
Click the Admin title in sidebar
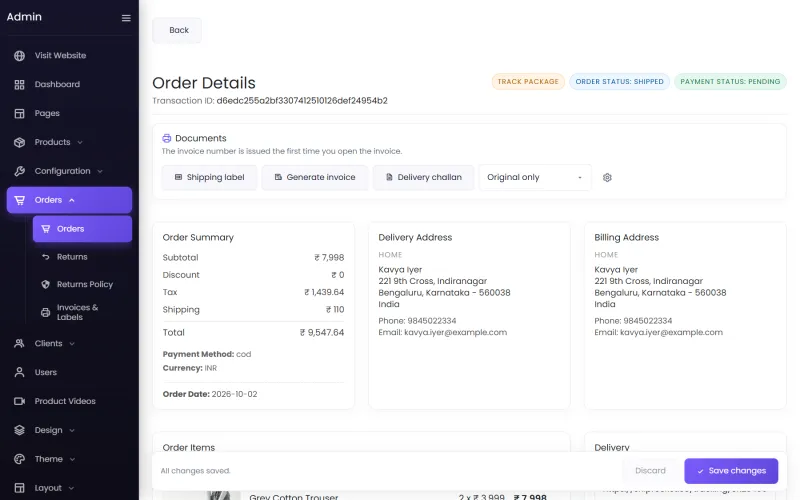(x=24, y=17)
